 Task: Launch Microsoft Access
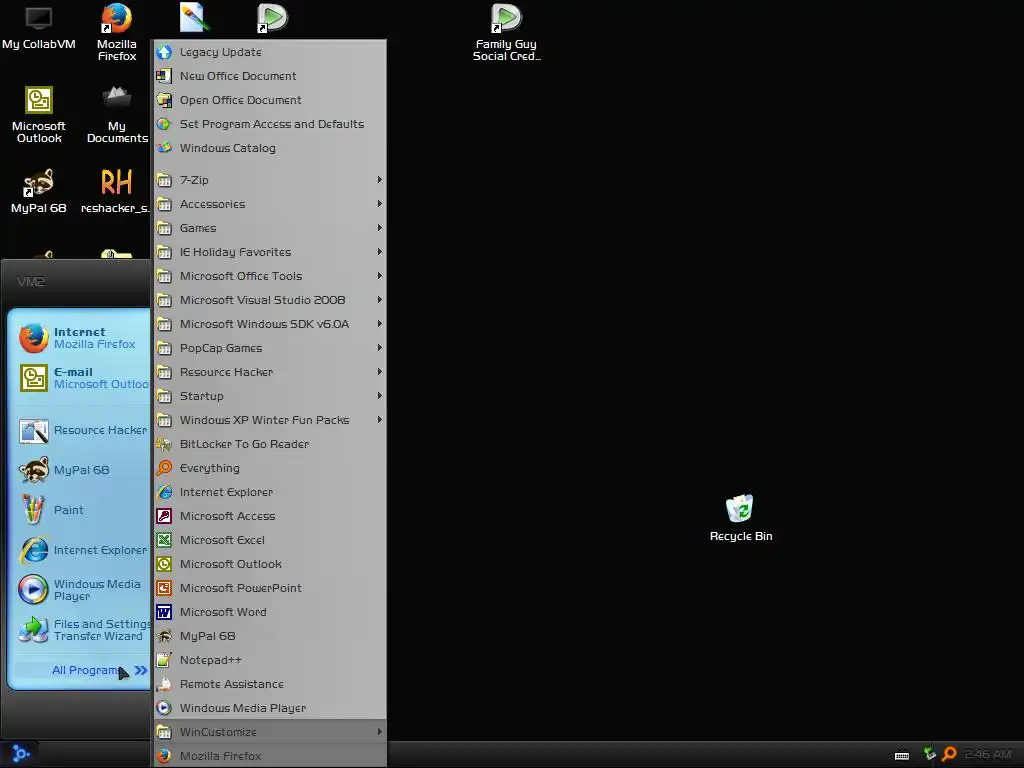[x=270, y=516]
